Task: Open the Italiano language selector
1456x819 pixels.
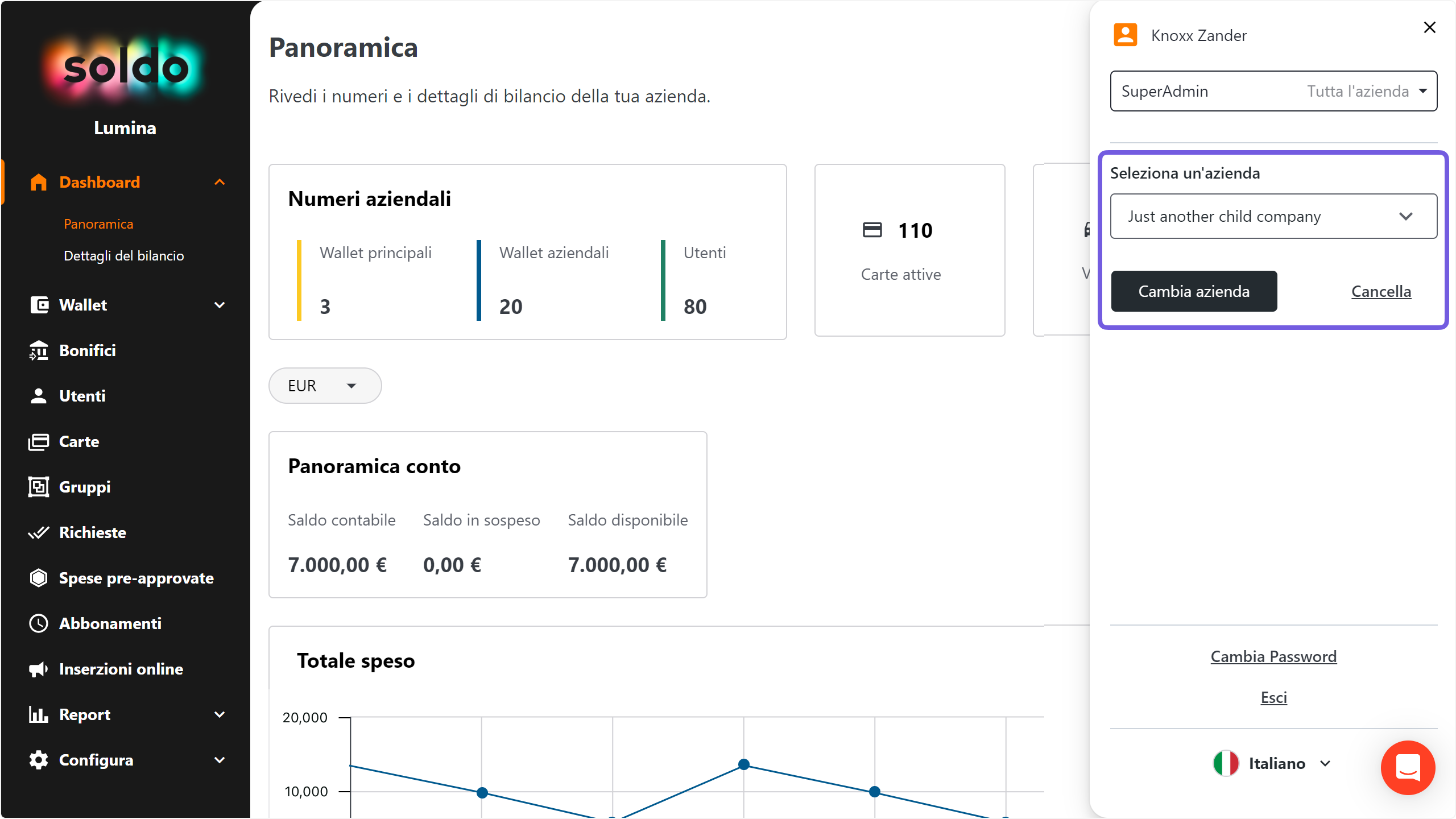Action: [x=1272, y=763]
